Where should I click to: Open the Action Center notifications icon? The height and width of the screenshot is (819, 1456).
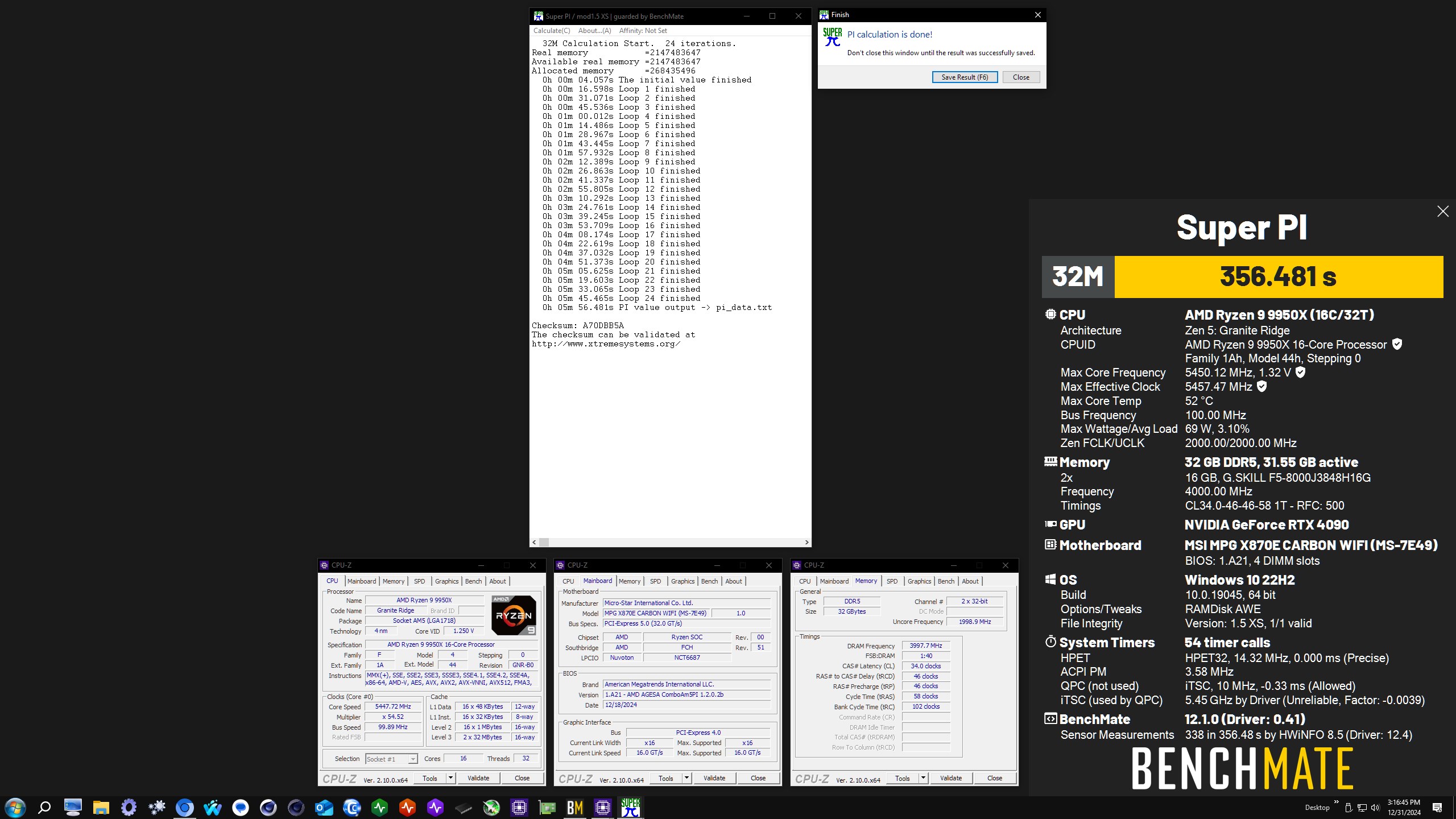point(1437,808)
